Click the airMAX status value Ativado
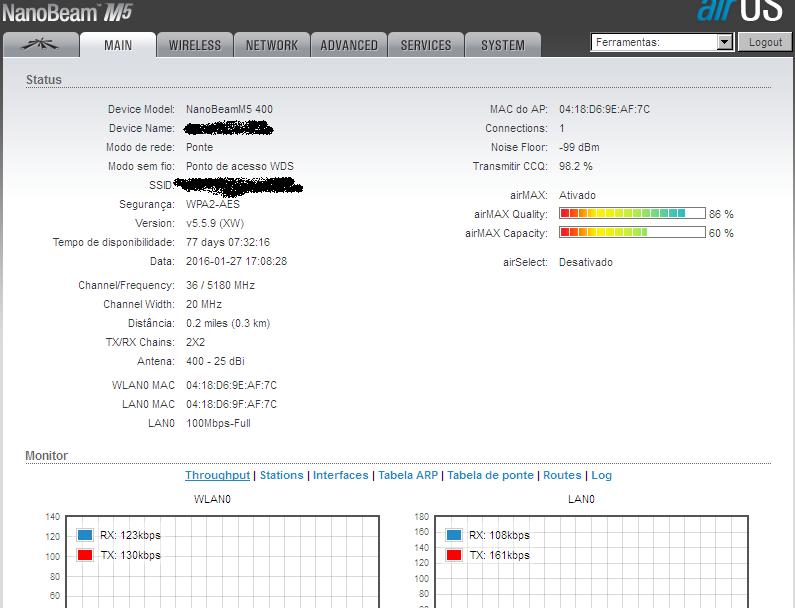795x608 pixels. [577, 195]
